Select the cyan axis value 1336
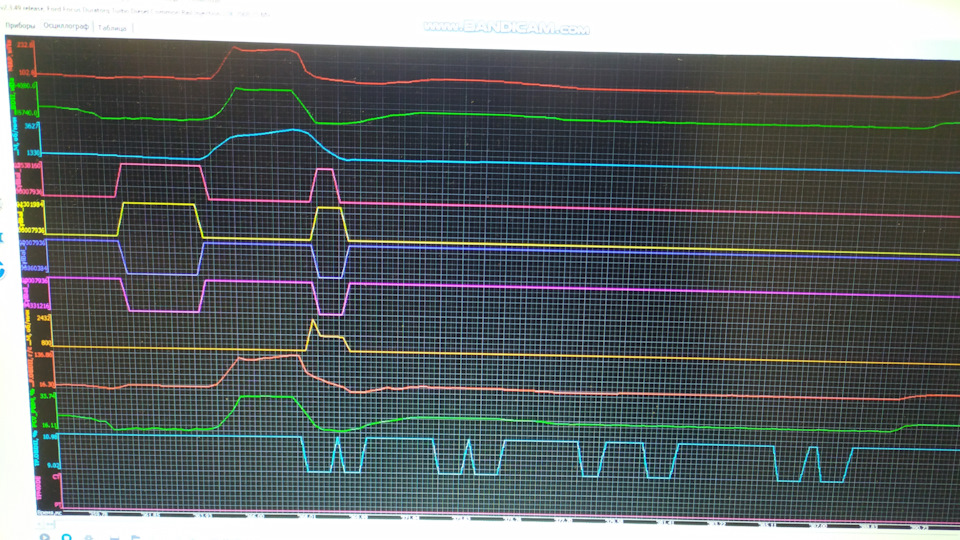Image resolution: width=960 pixels, height=540 pixels. click(x=34, y=152)
